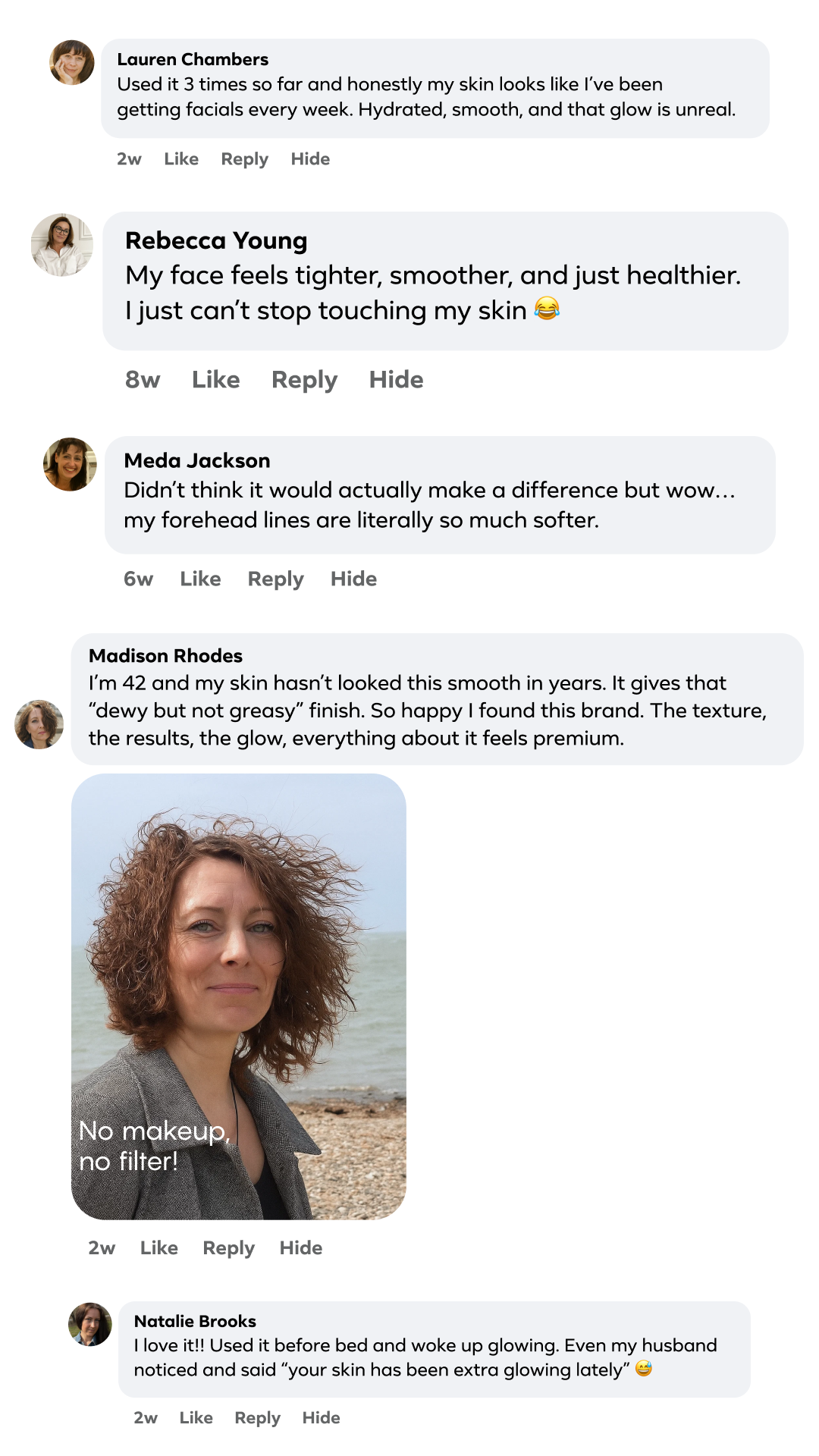Click the Natalie Brooks name link

click(x=195, y=1321)
